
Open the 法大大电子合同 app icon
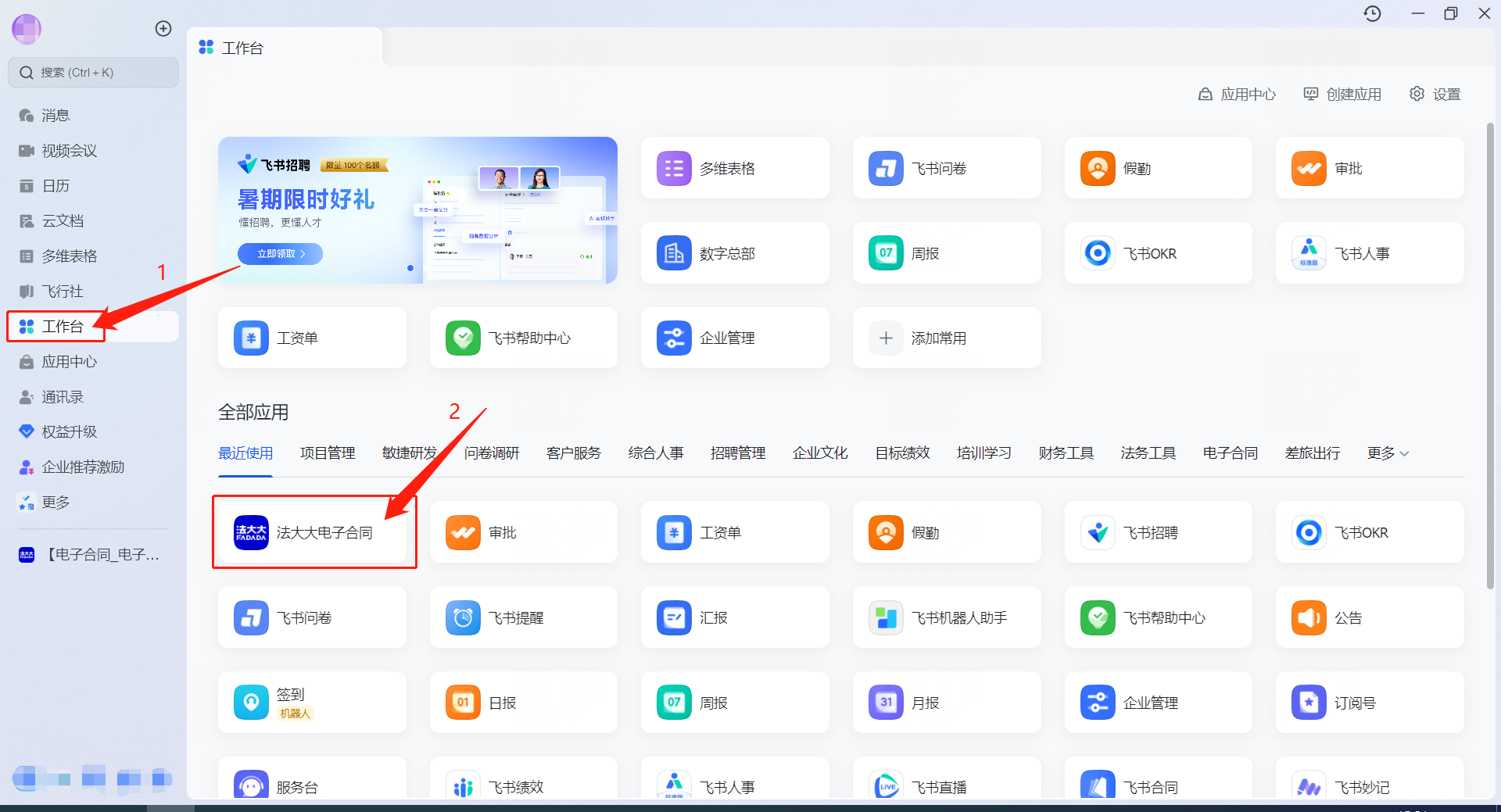[x=251, y=532]
